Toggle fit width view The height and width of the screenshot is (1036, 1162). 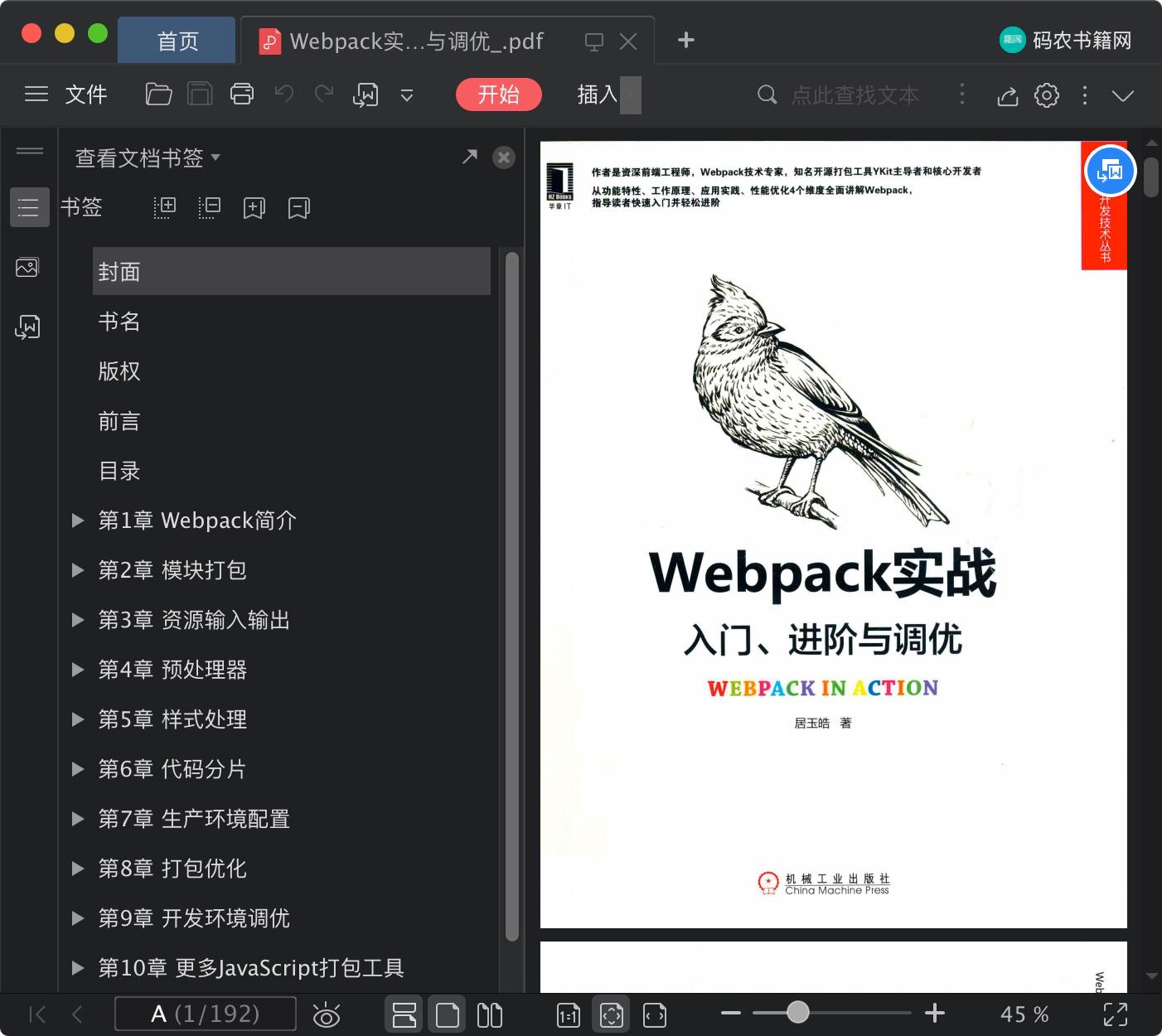coord(655,1014)
